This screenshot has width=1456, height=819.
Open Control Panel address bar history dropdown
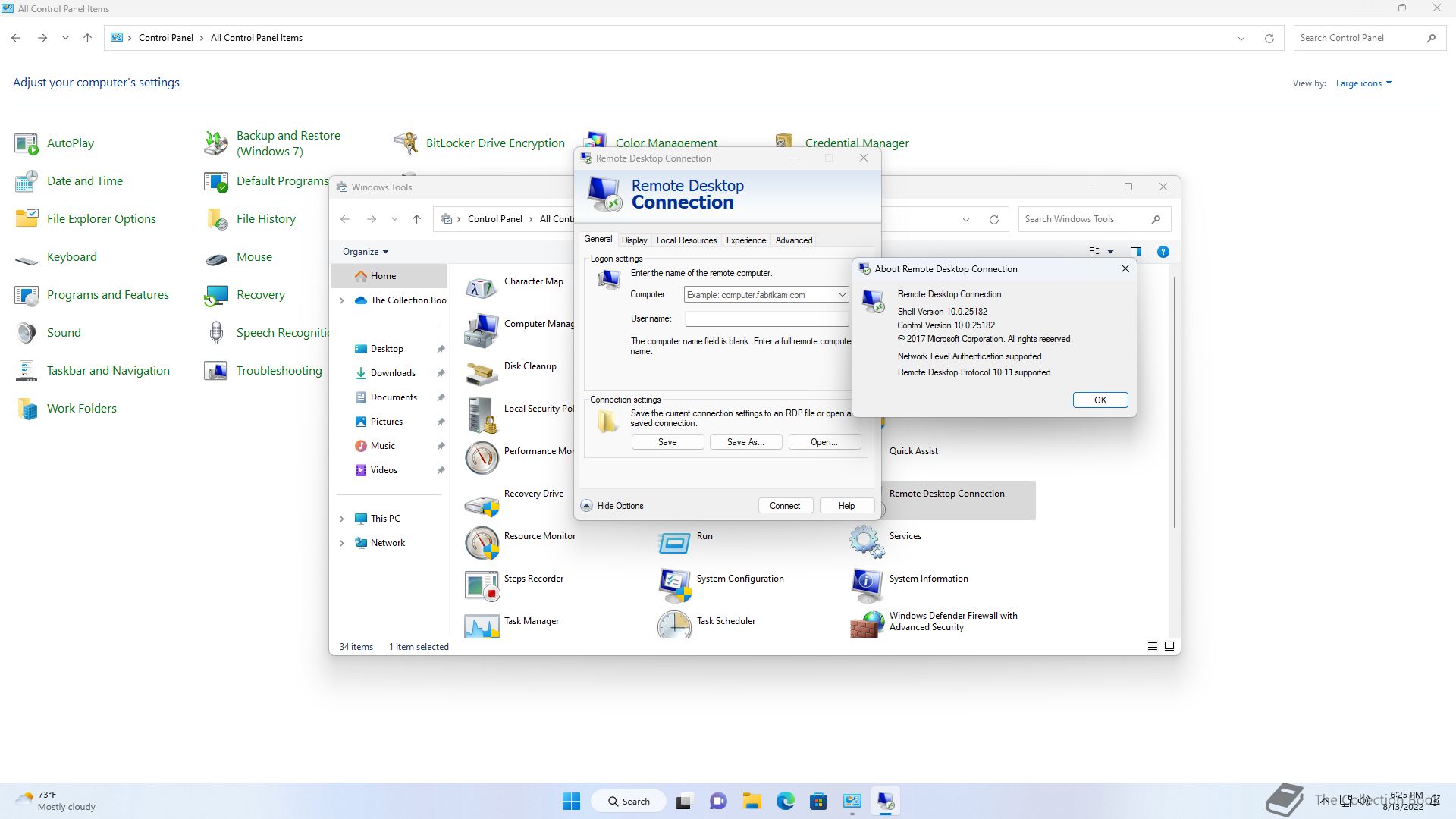(x=1241, y=39)
